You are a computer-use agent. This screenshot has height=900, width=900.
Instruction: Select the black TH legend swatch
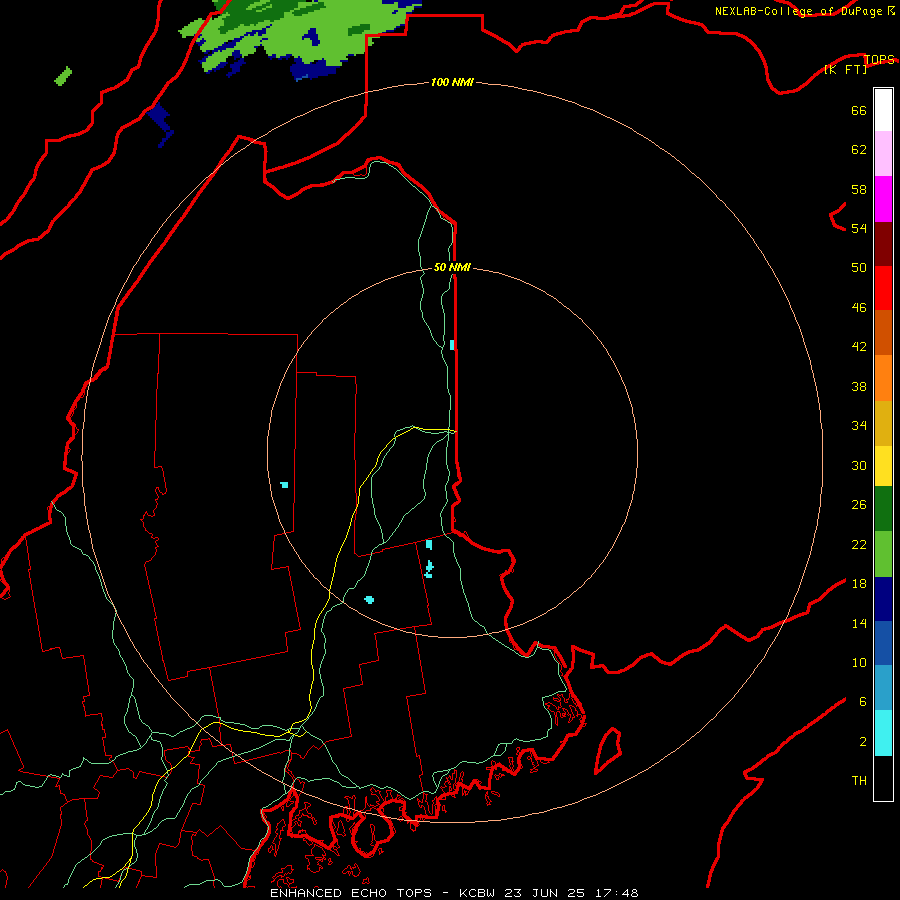point(883,778)
